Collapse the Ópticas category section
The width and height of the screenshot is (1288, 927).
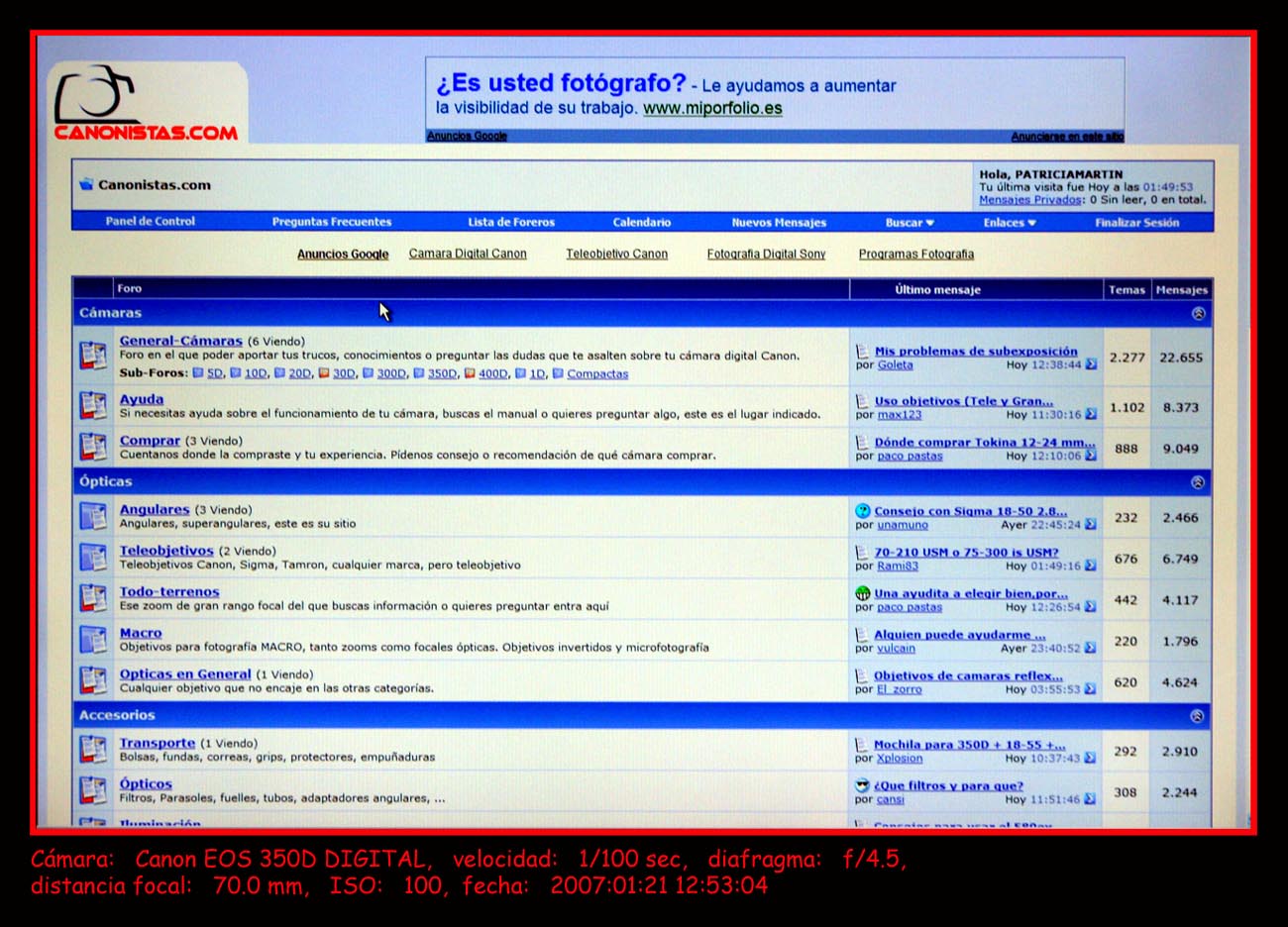tap(1198, 482)
